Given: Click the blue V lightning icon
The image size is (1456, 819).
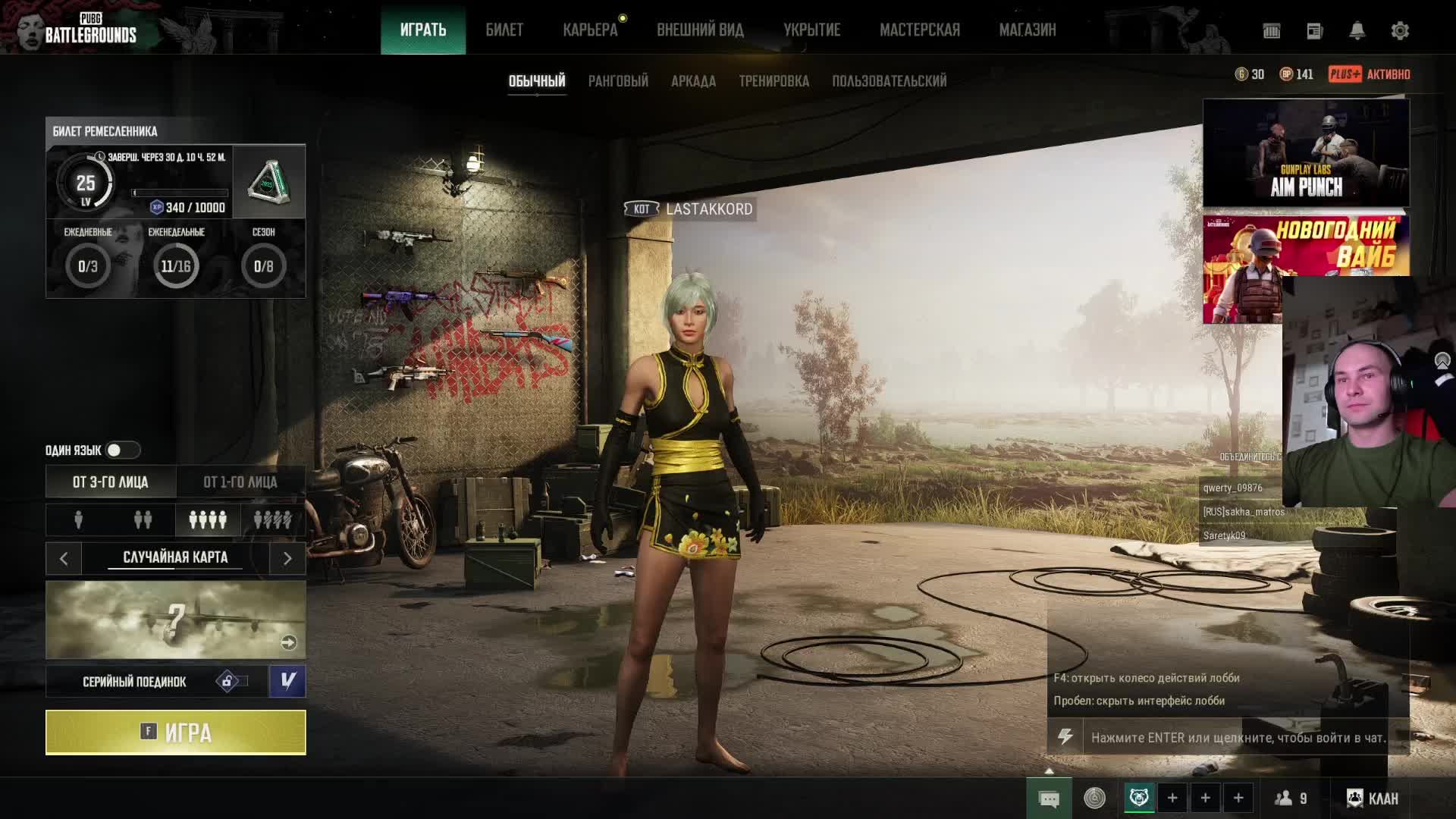Looking at the screenshot, I should pos(287,681).
